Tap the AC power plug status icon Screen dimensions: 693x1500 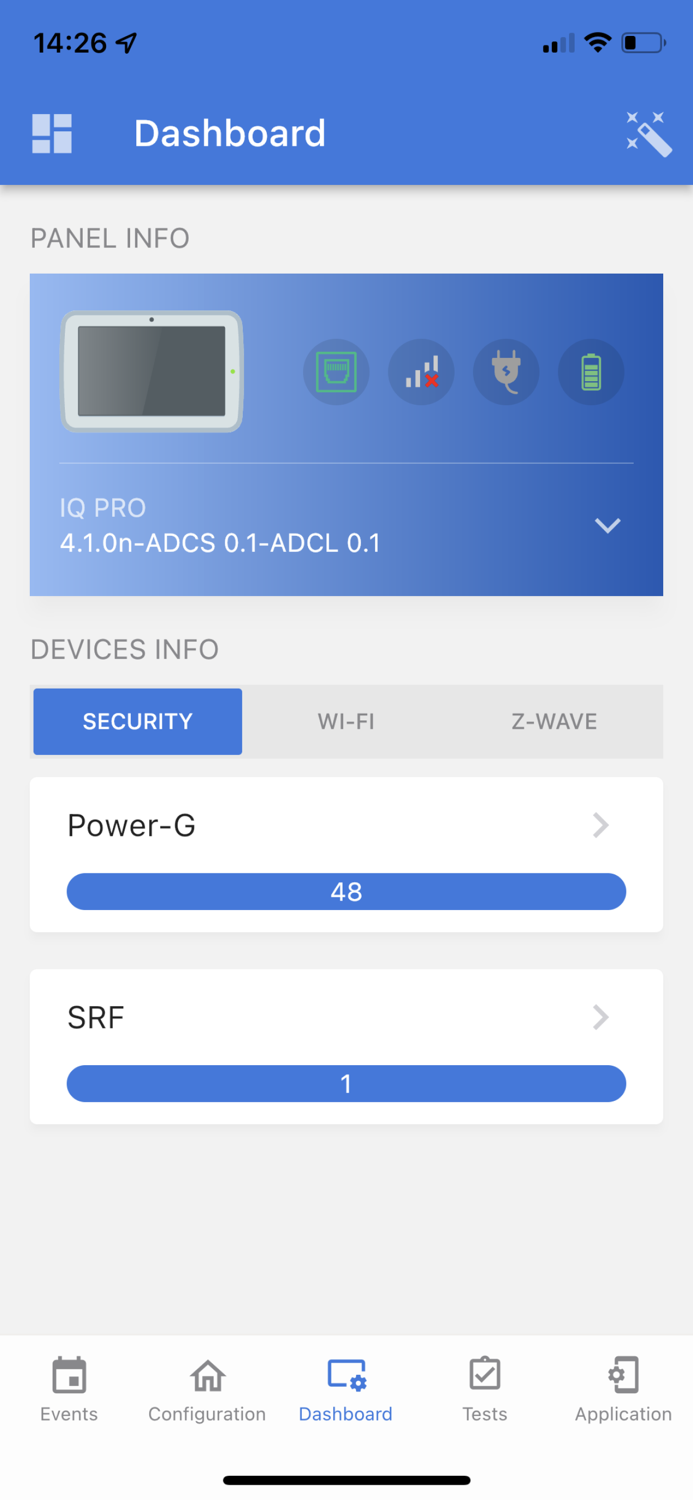(x=506, y=371)
